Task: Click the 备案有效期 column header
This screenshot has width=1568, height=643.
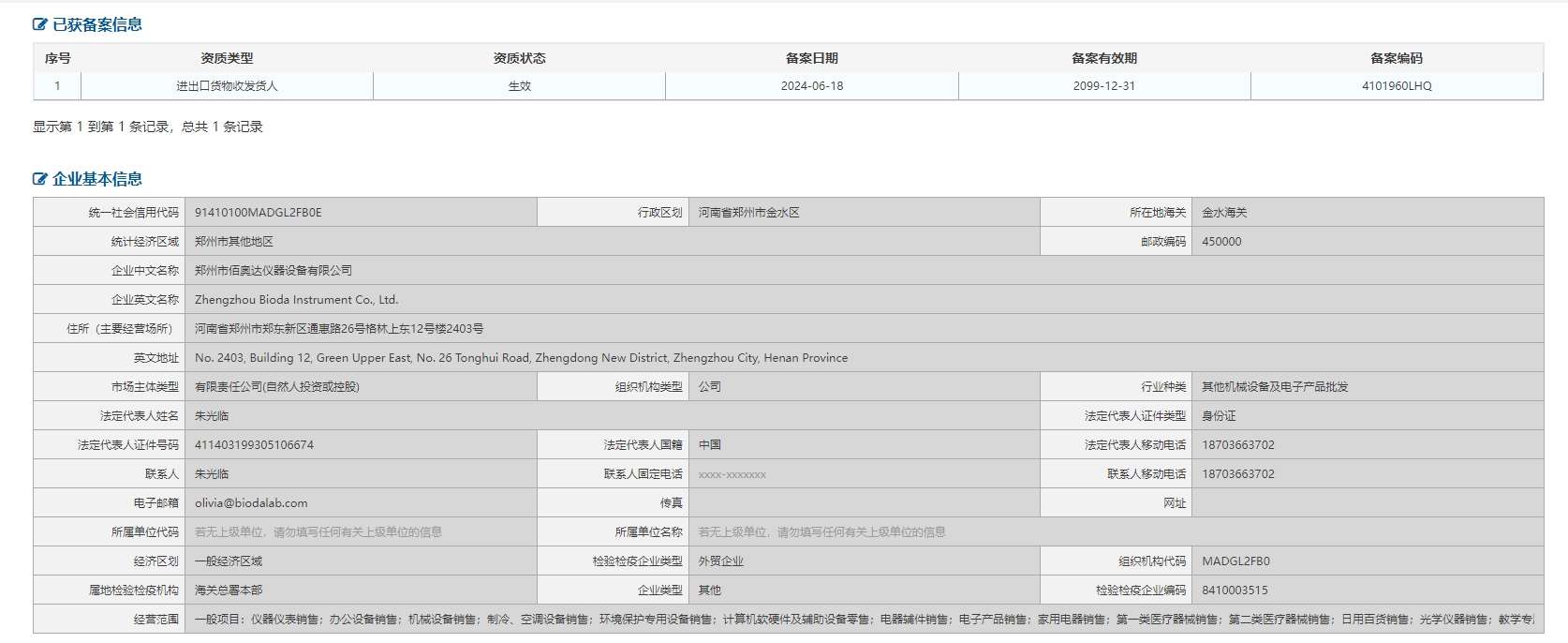Action: (1104, 58)
